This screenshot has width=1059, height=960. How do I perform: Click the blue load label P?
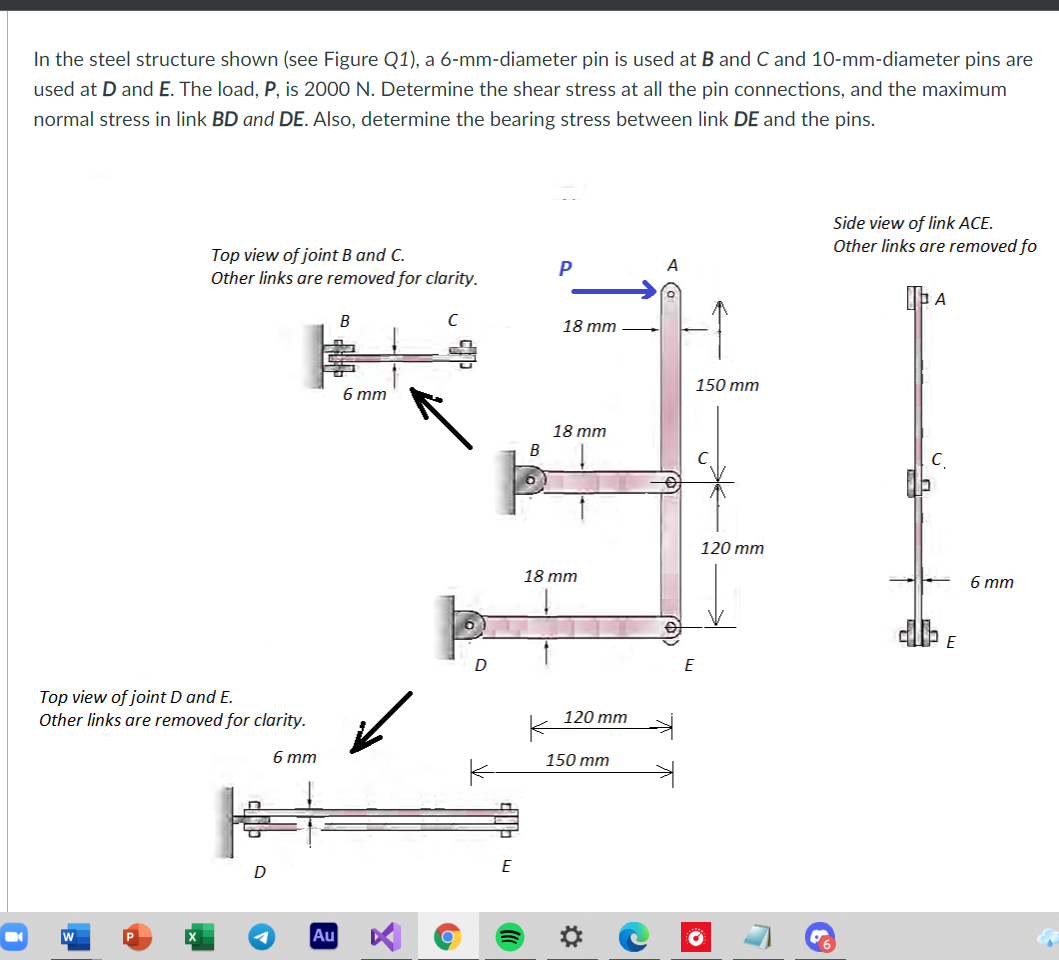point(565,268)
